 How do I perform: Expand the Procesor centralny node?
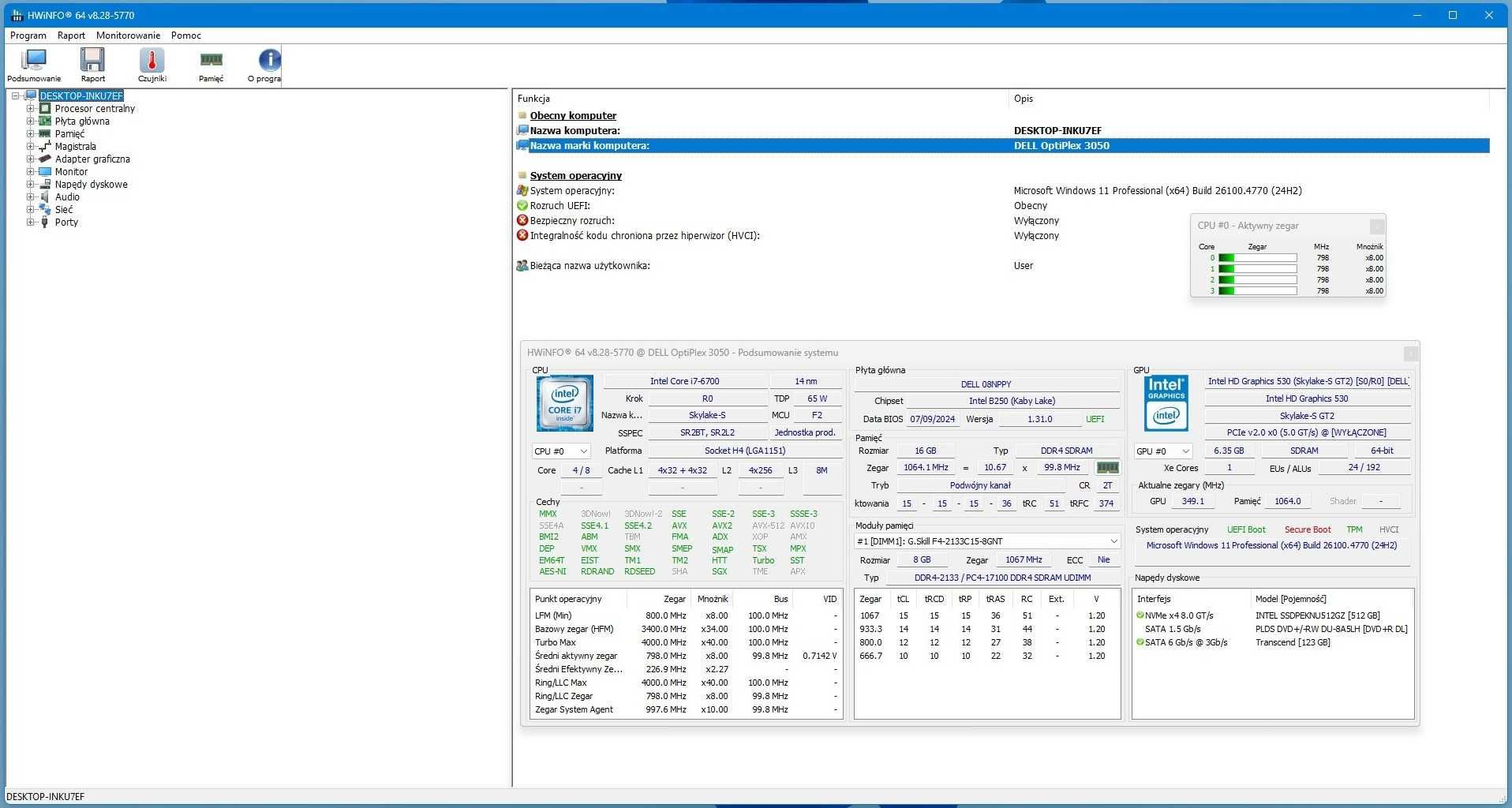[30, 109]
